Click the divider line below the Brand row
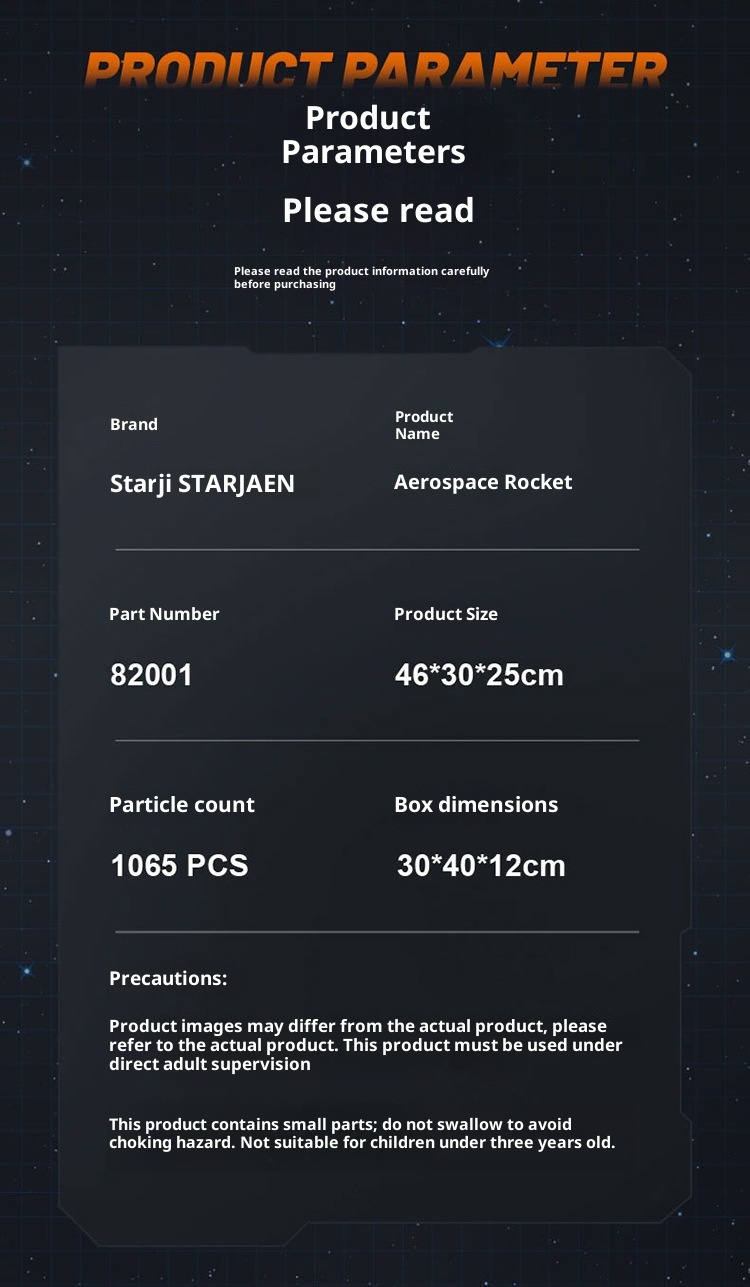 [x=376, y=550]
